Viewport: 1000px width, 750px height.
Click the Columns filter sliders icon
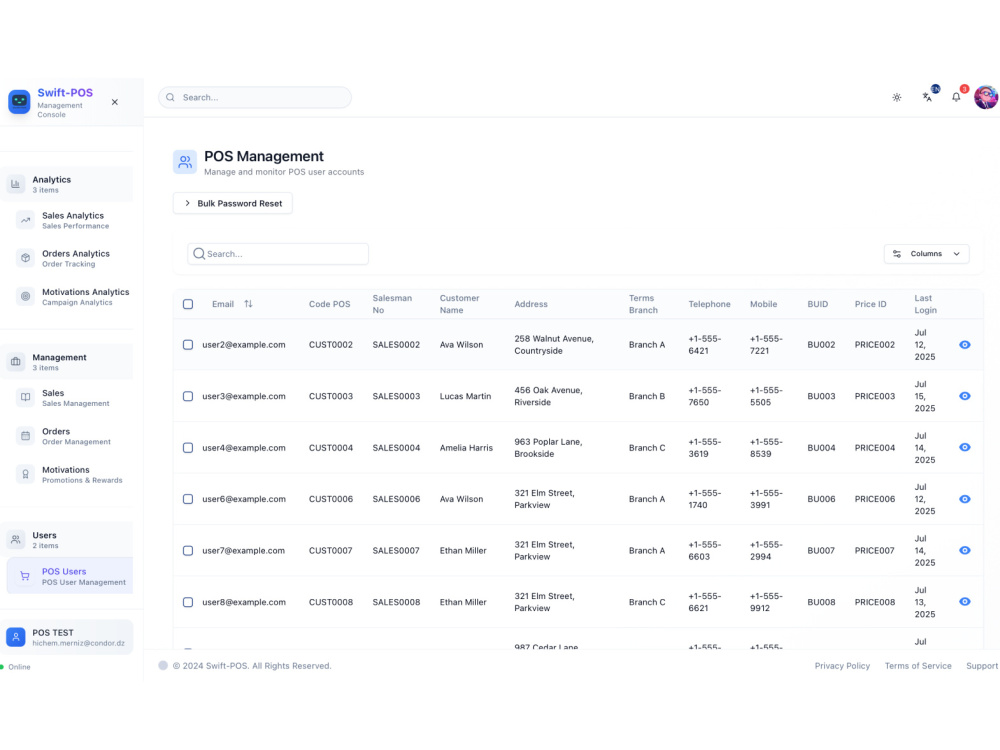(897, 254)
